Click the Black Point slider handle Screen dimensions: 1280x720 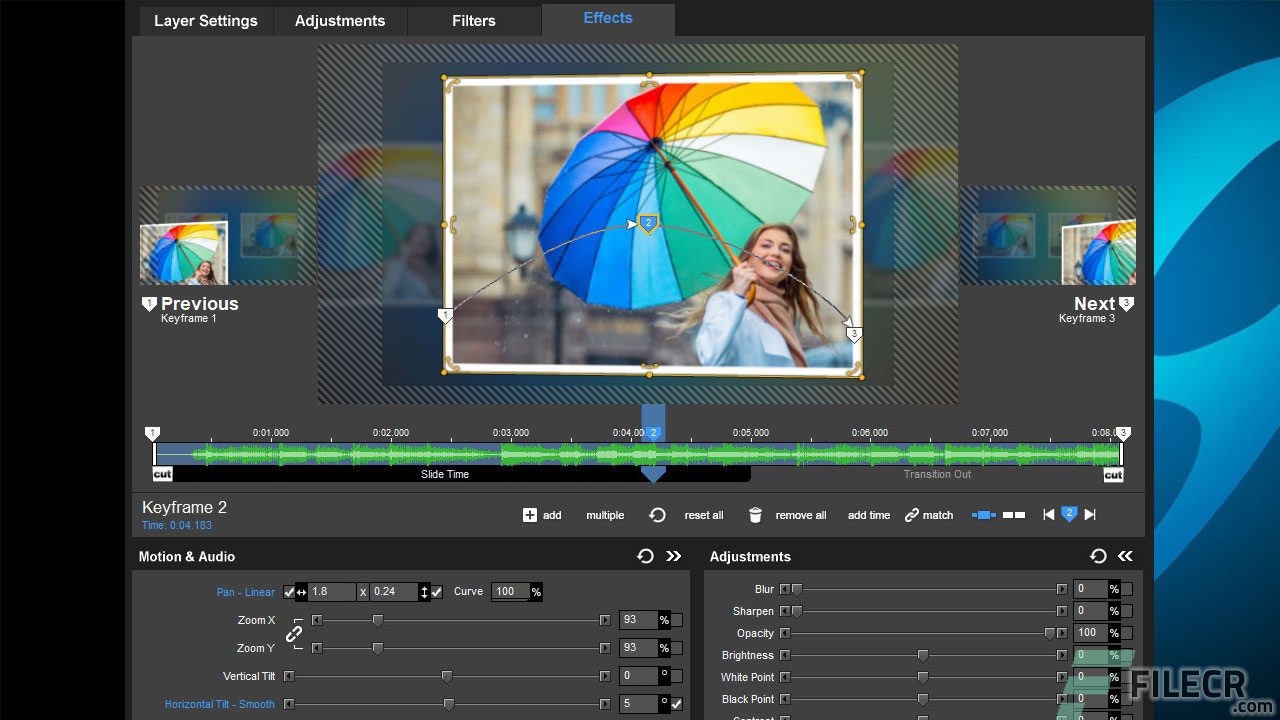923,699
